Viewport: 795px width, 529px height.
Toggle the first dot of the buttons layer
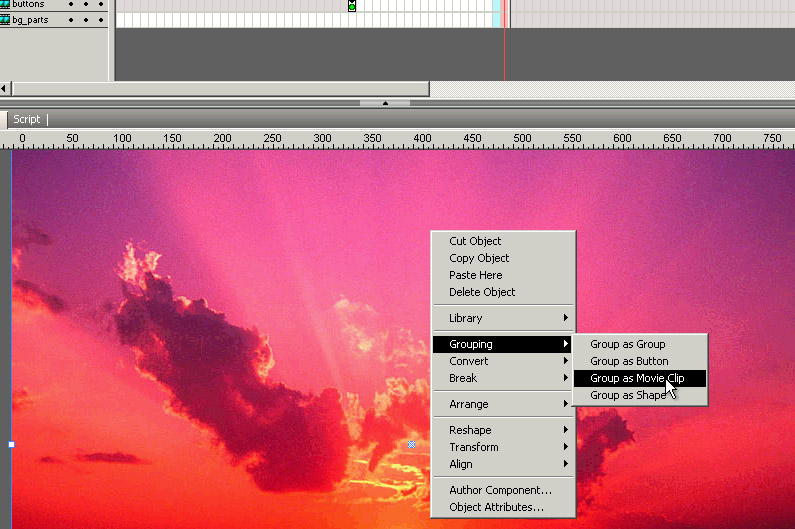71,5
